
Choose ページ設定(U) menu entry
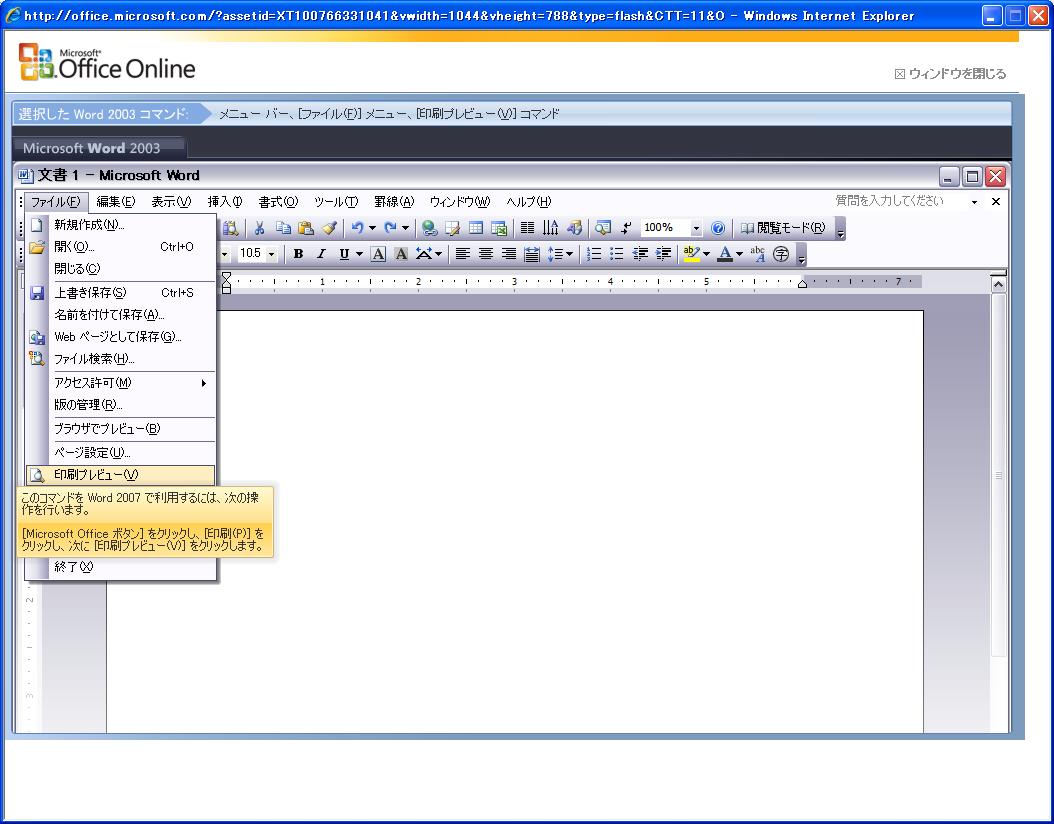(121, 452)
